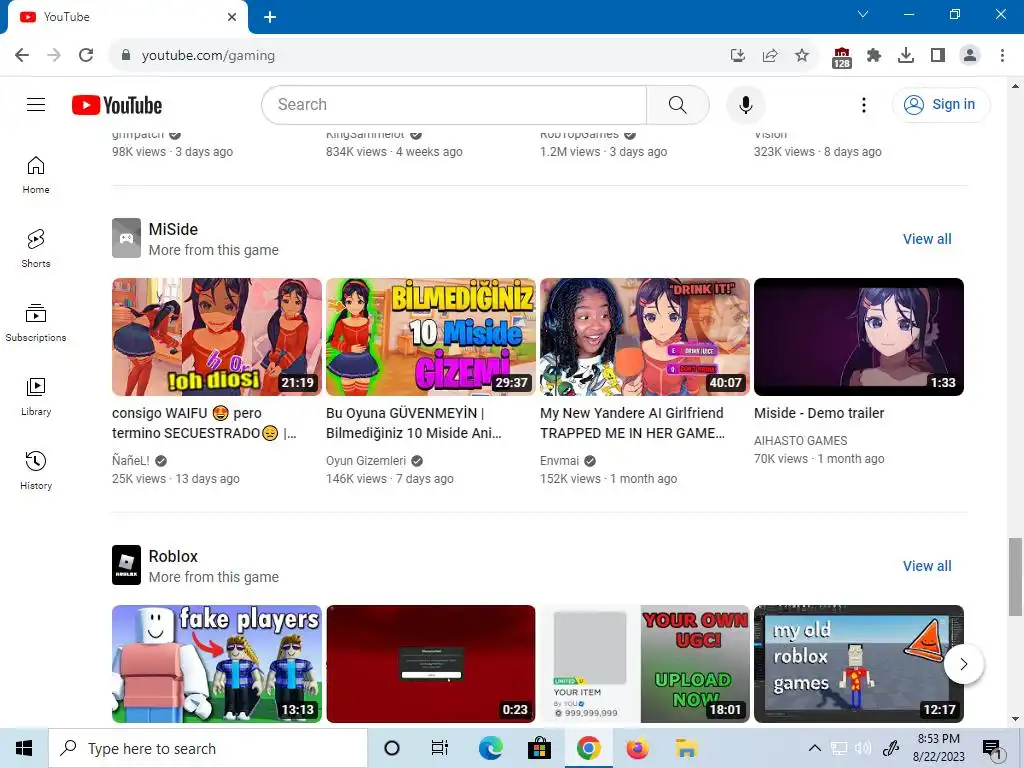Open File Explorer from taskbar

coord(686,748)
